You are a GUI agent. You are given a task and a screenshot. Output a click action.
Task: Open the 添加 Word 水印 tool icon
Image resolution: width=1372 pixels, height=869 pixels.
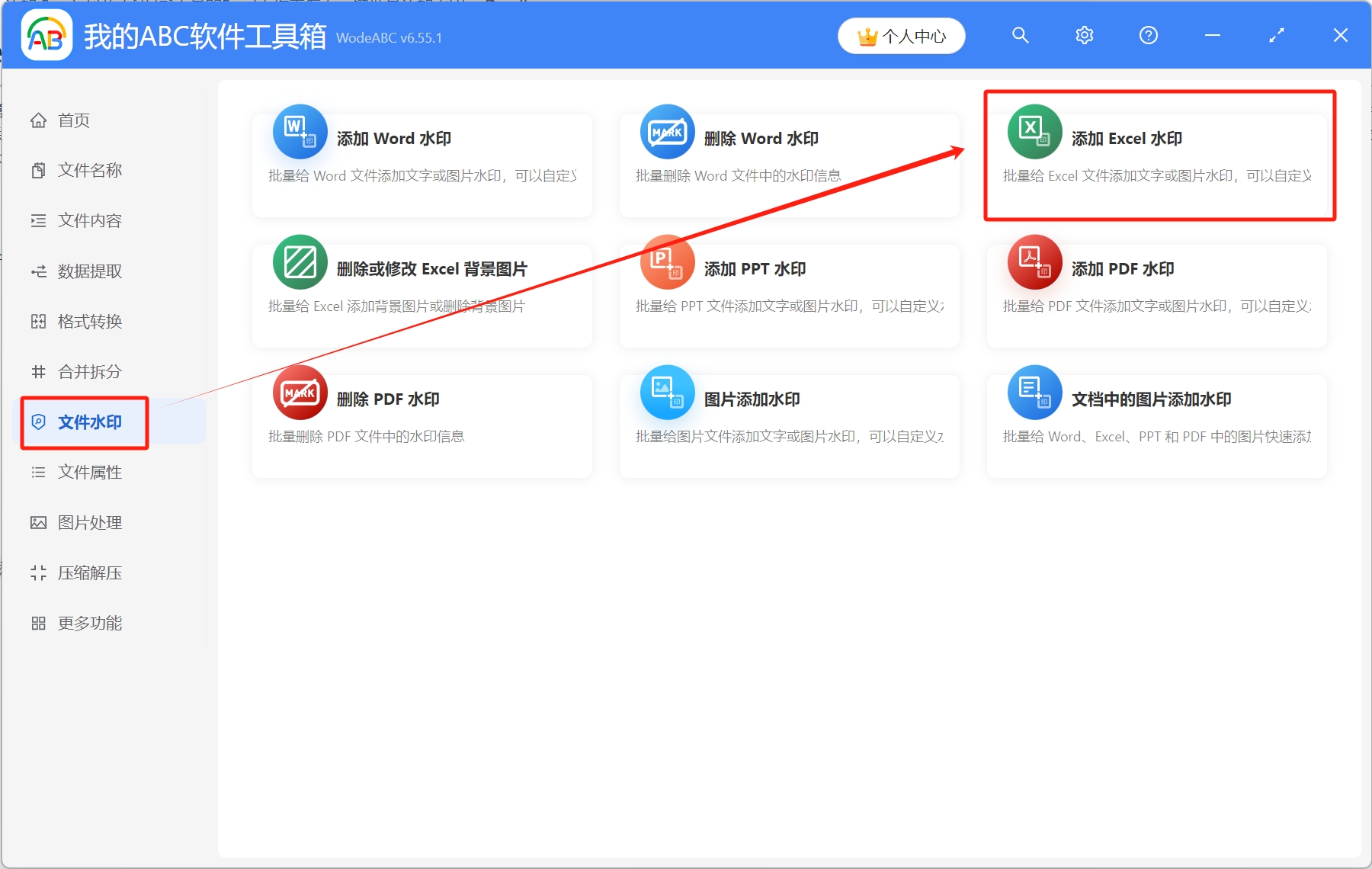(299, 131)
